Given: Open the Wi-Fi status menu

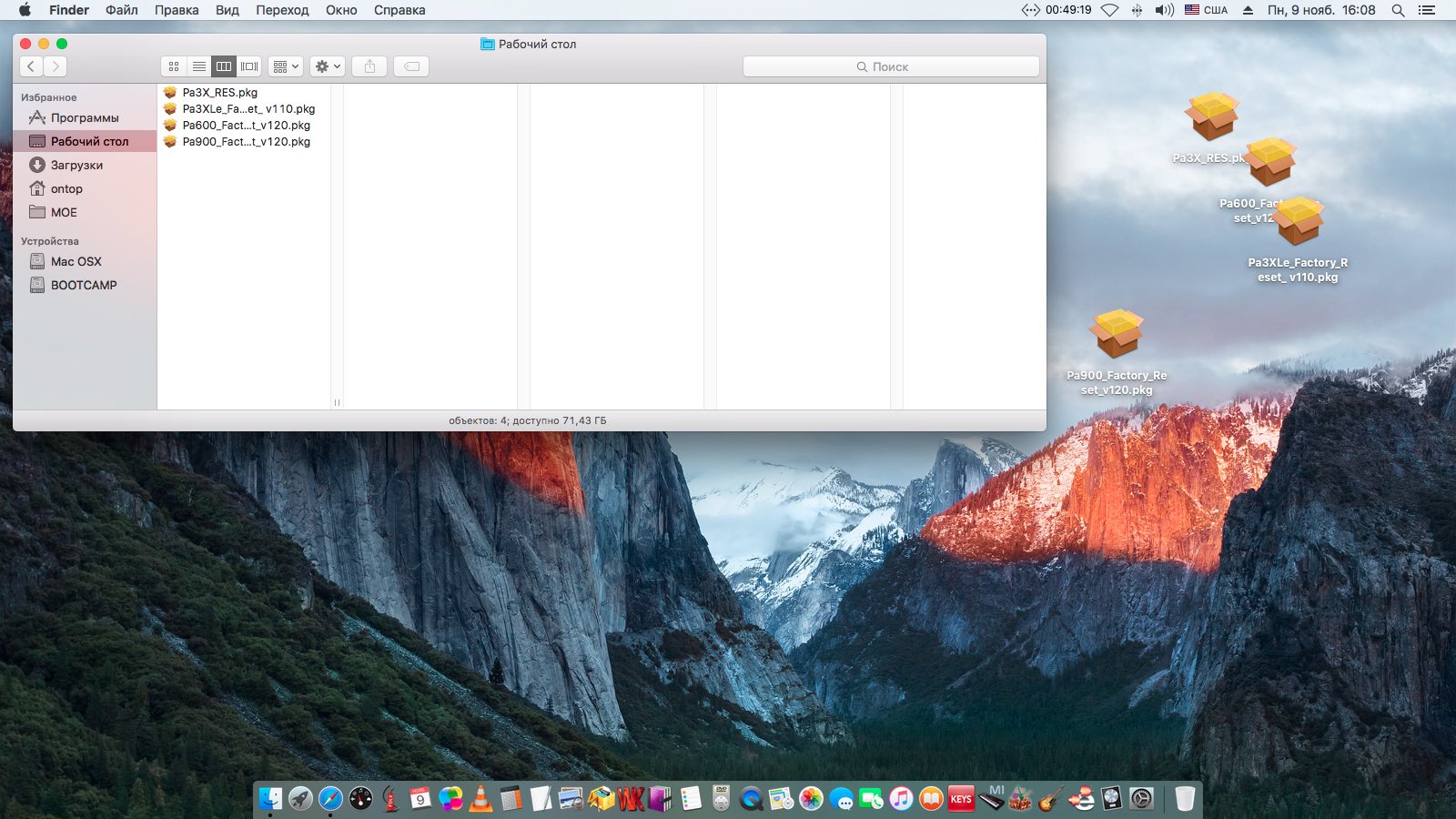Looking at the screenshot, I should tap(1109, 10).
